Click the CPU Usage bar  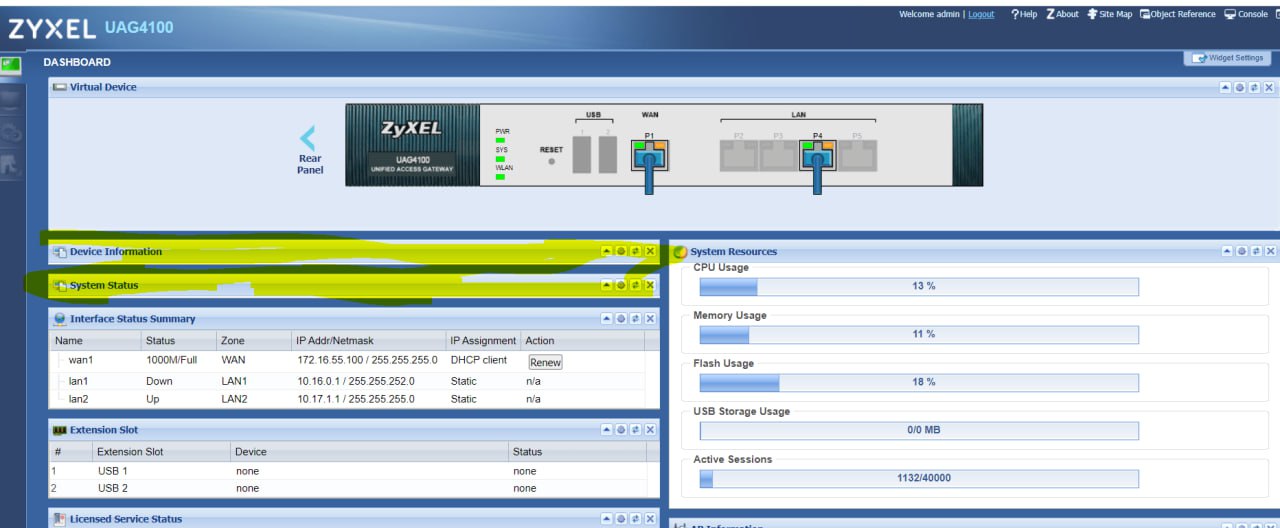click(919, 286)
